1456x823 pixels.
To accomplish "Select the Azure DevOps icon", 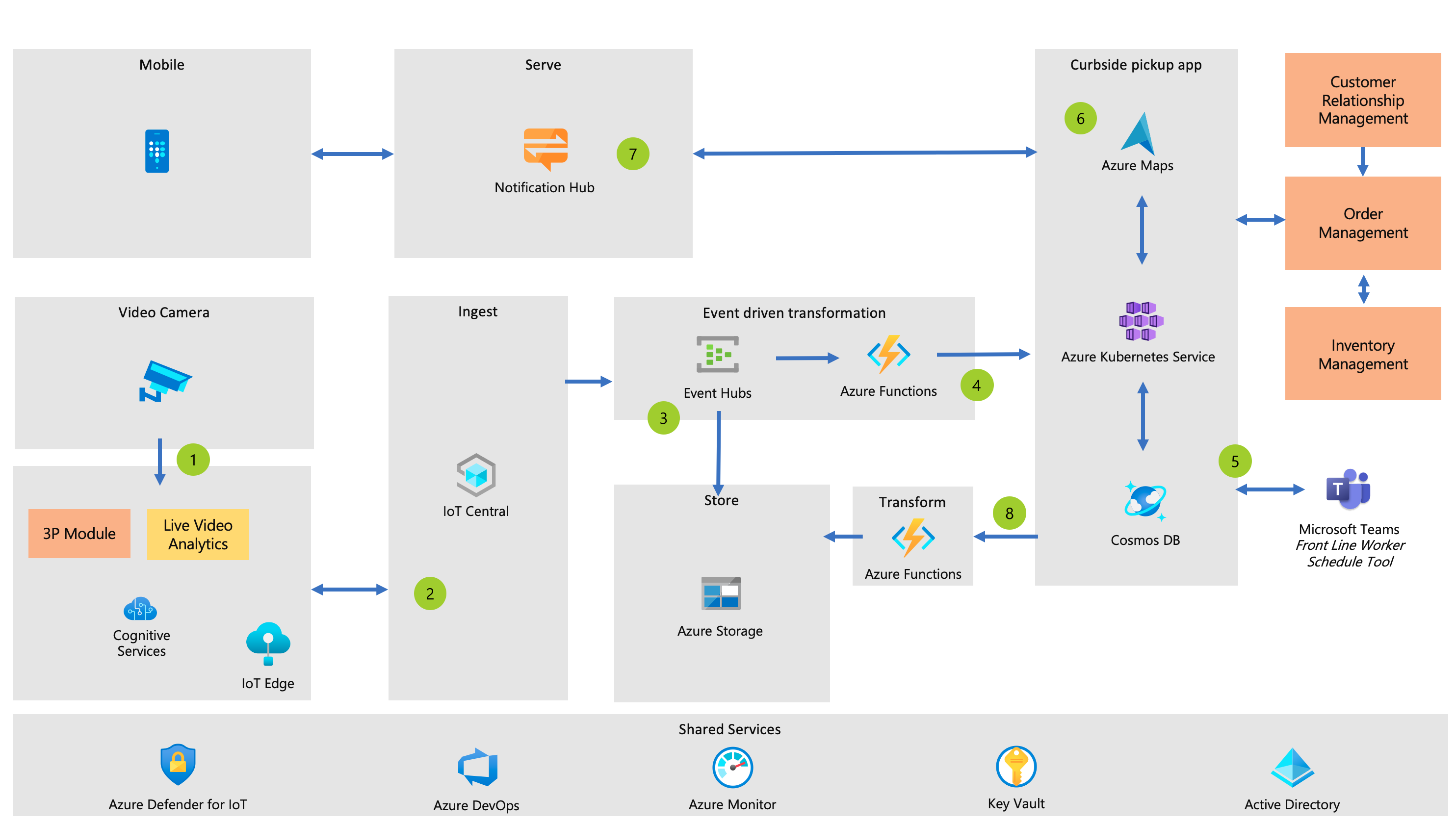I will tap(478, 767).
